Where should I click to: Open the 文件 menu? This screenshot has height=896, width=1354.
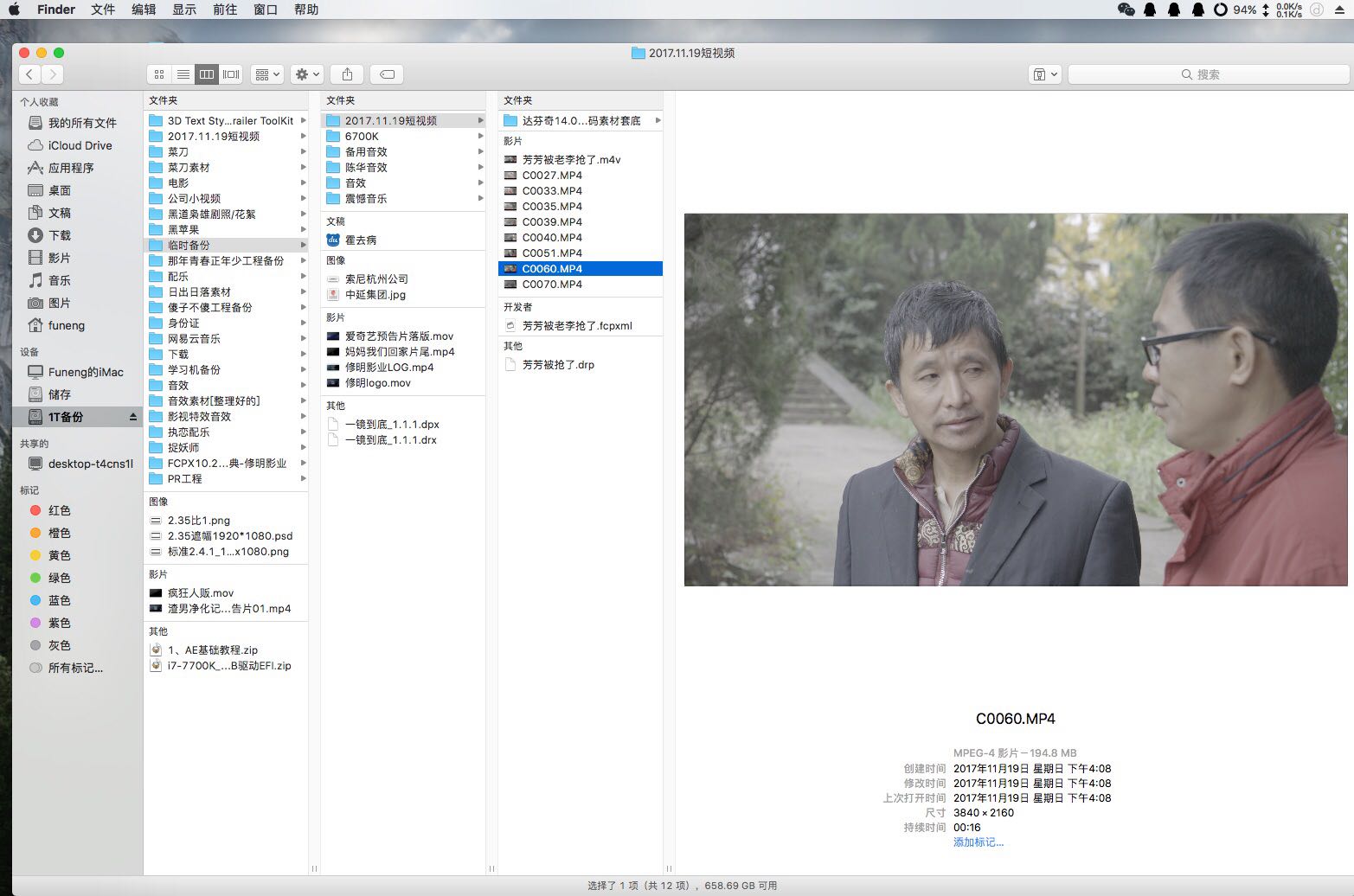pos(103,10)
